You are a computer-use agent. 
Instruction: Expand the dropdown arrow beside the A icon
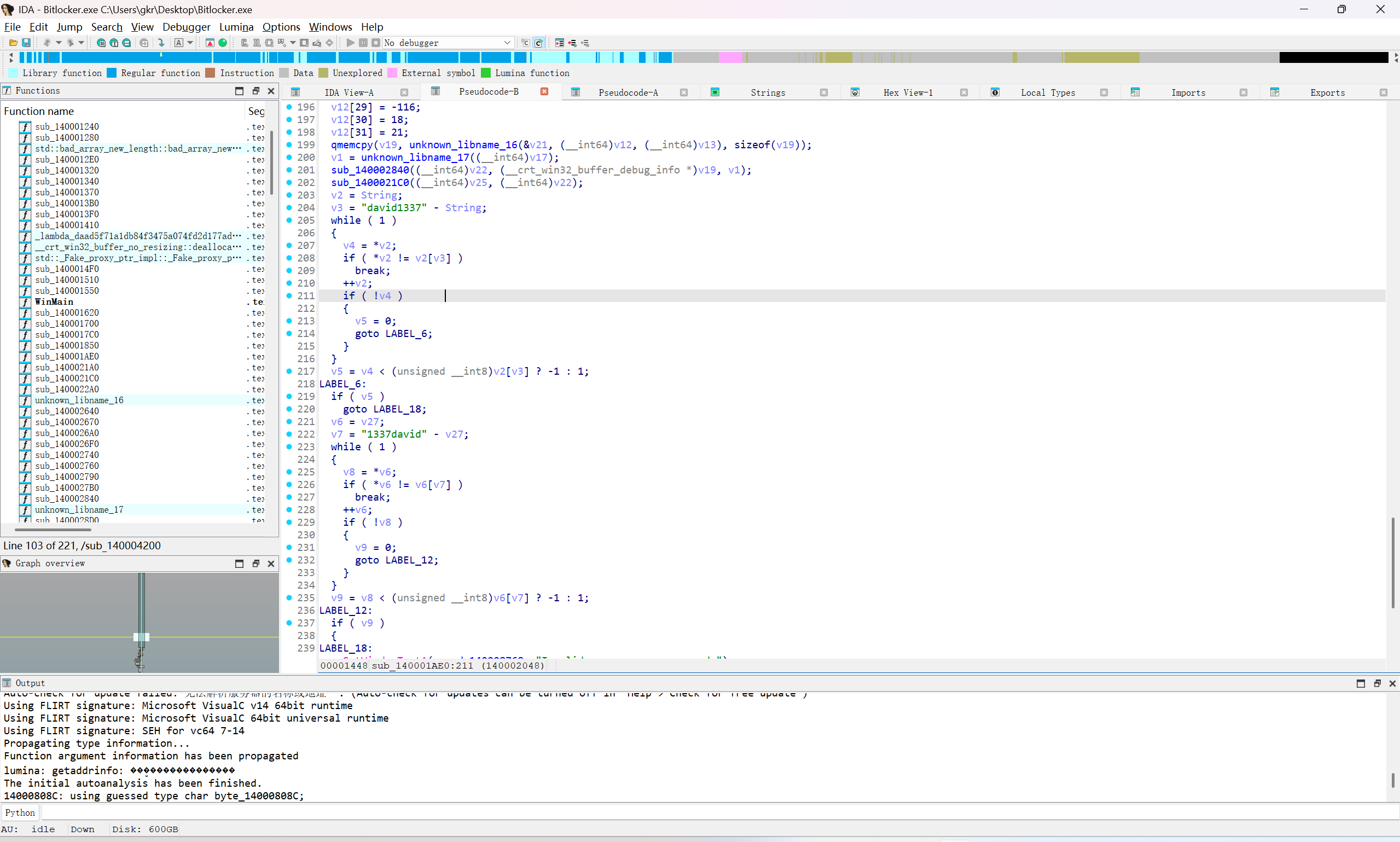190,43
